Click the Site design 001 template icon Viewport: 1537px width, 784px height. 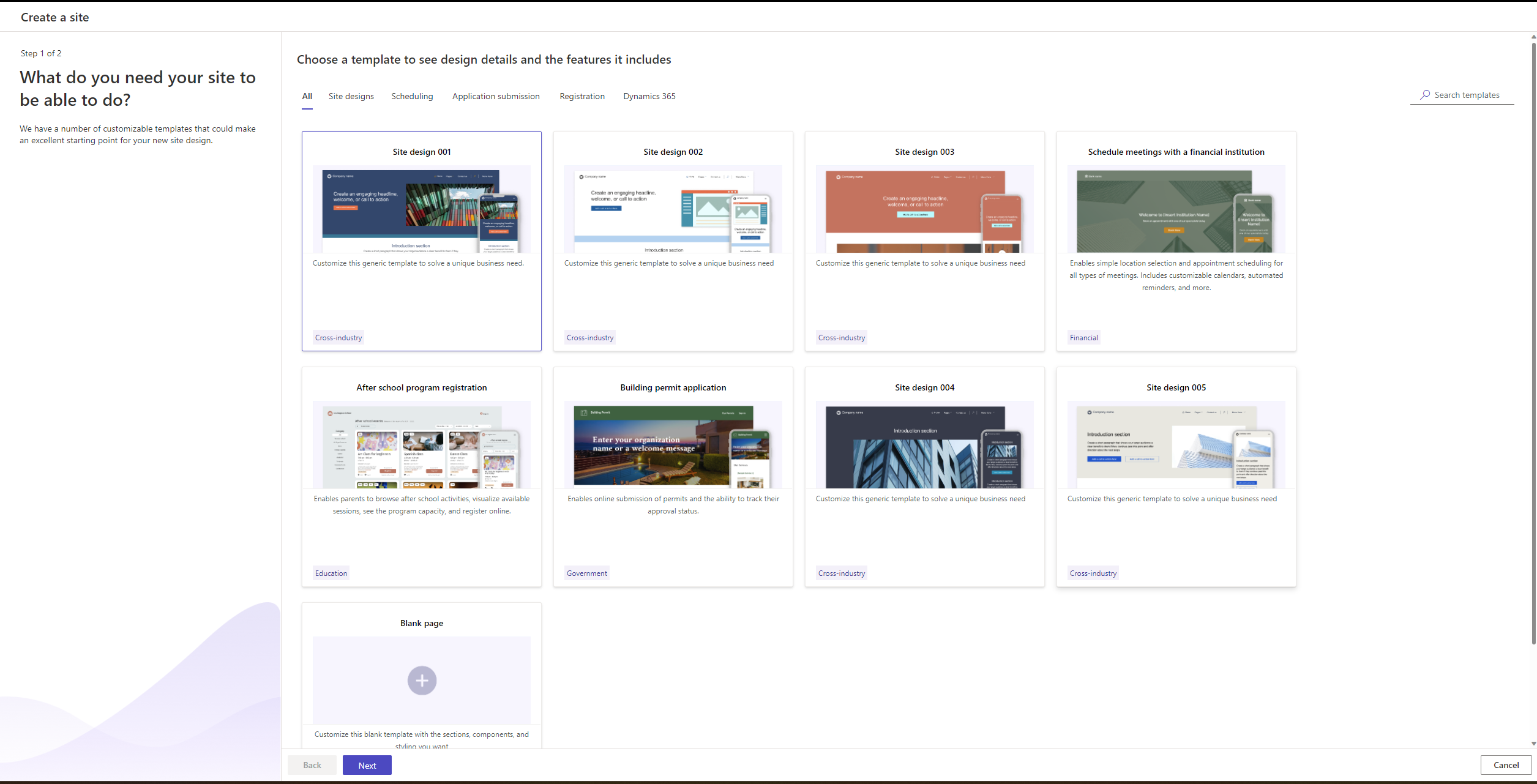[421, 210]
